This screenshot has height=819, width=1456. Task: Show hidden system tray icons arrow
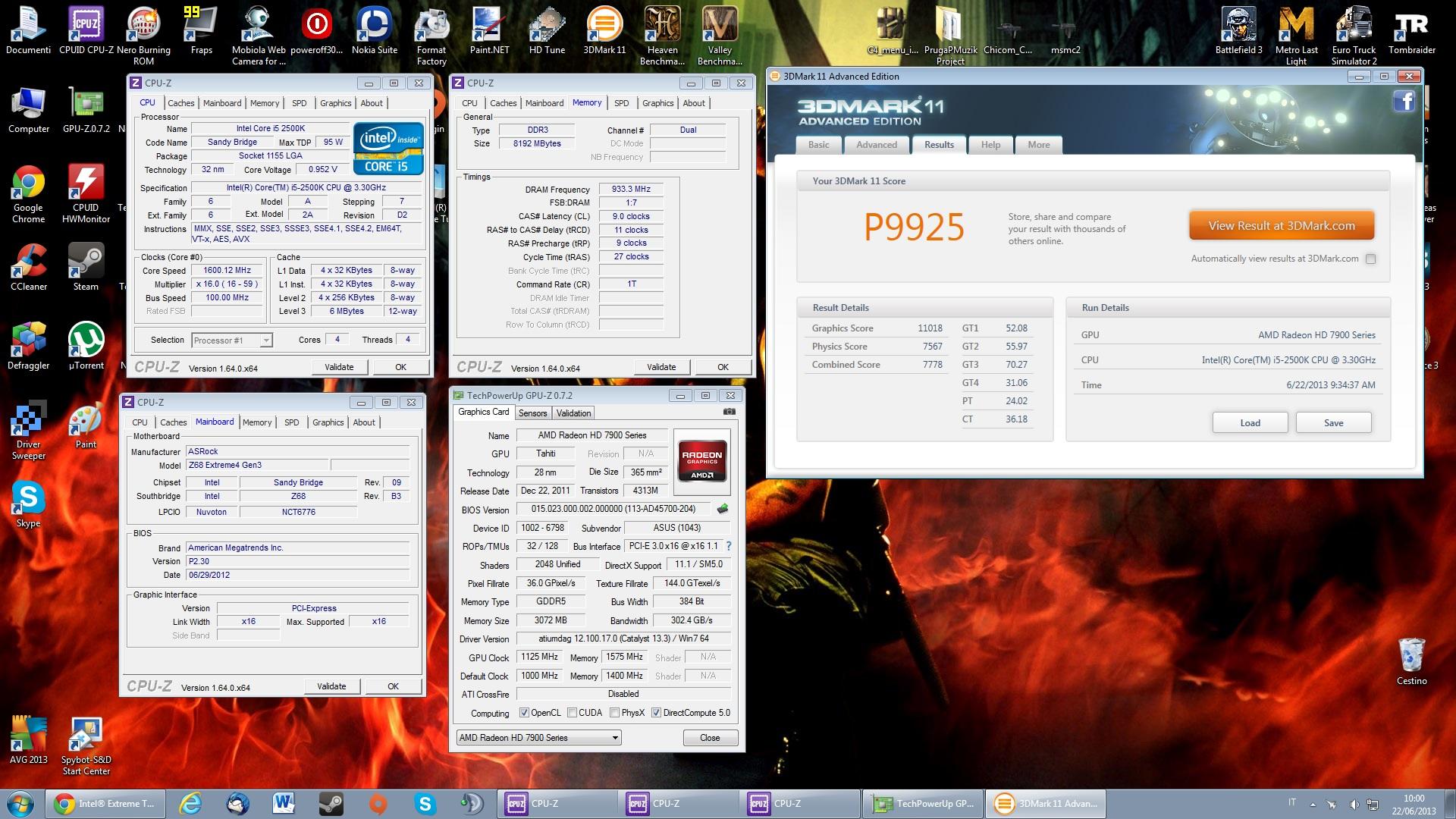tap(1313, 803)
